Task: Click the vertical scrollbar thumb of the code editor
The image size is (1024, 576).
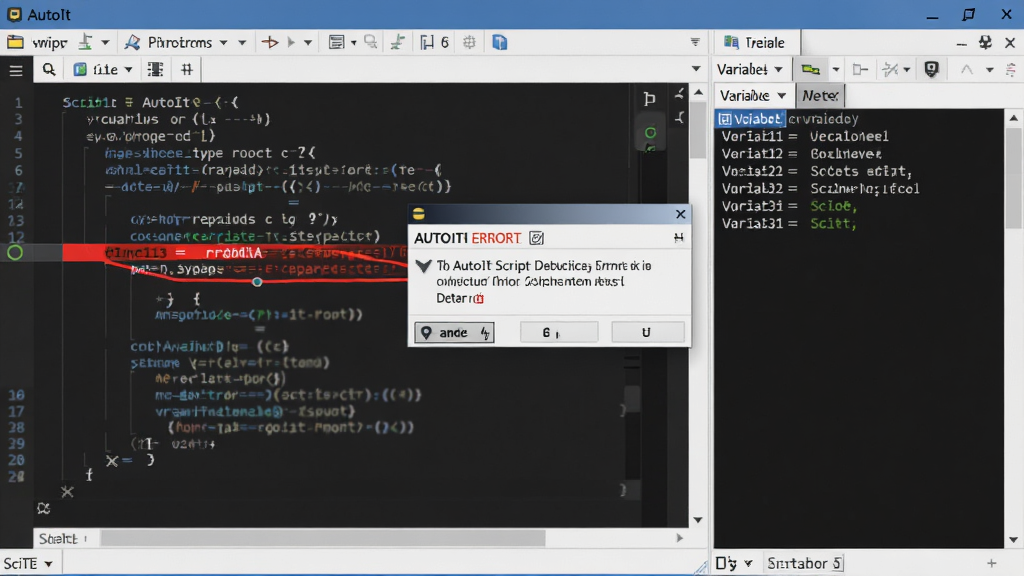Action: (698, 129)
